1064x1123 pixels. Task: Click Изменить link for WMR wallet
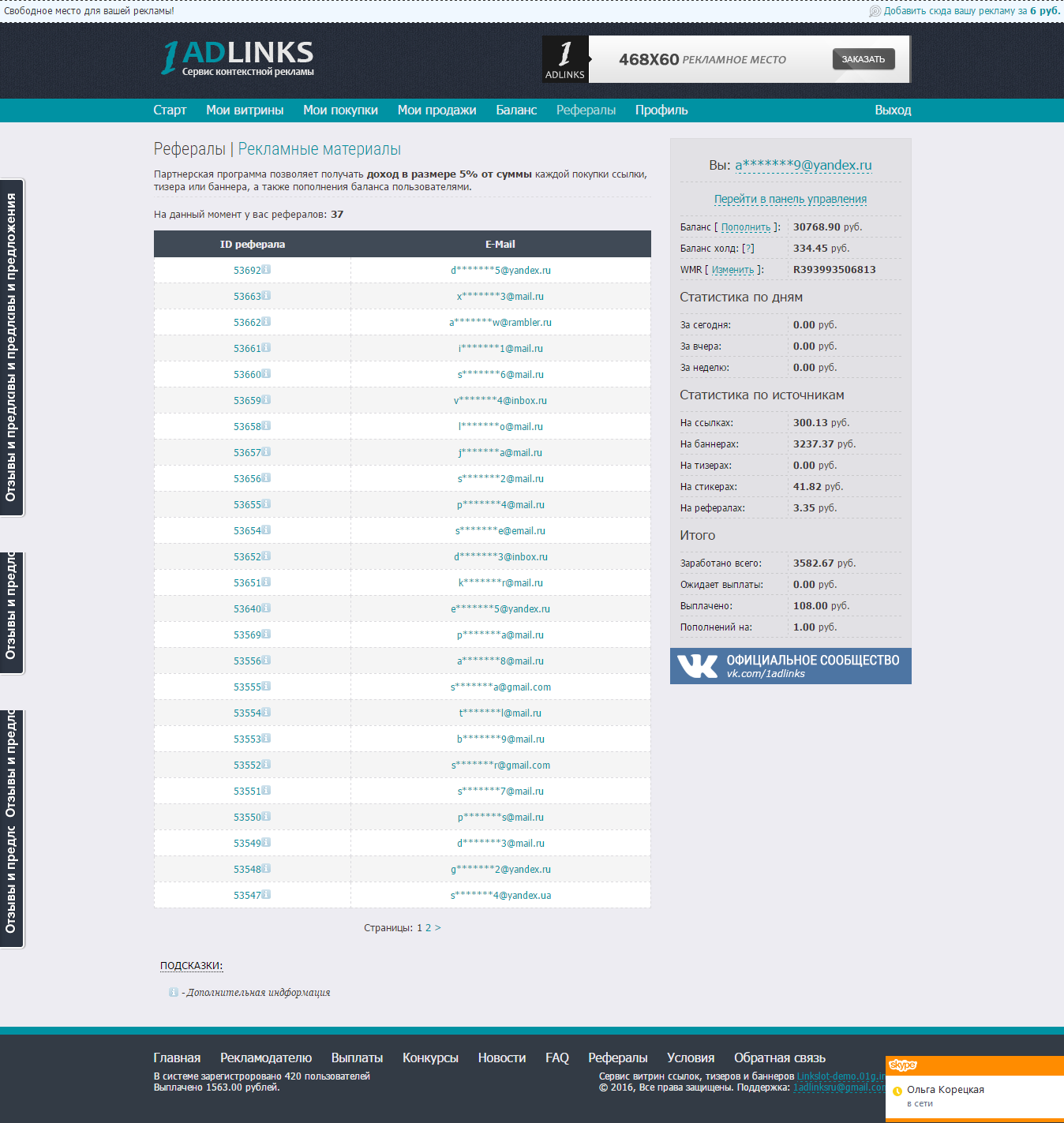732,270
